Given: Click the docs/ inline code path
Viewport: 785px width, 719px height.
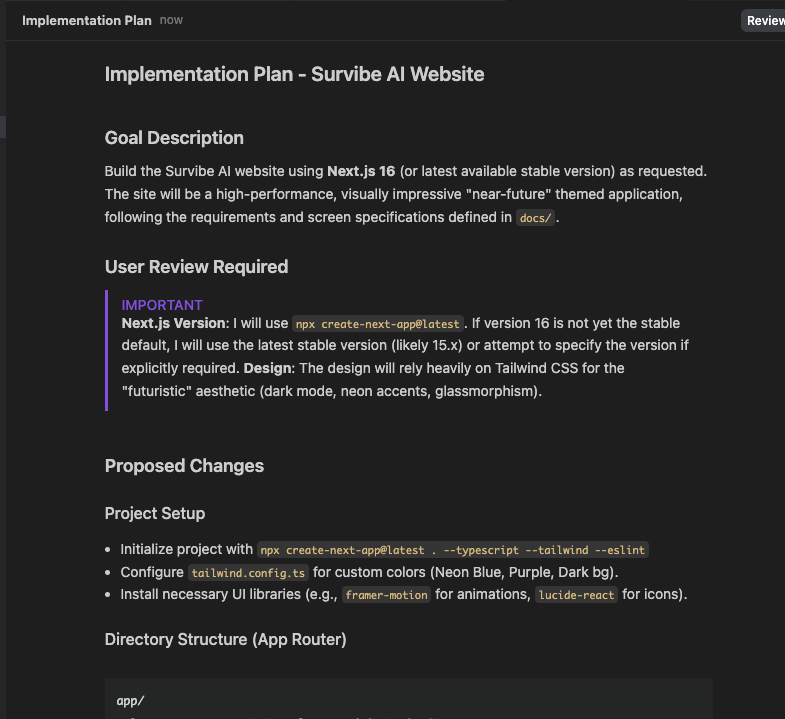Looking at the screenshot, I should (x=536, y=217).
